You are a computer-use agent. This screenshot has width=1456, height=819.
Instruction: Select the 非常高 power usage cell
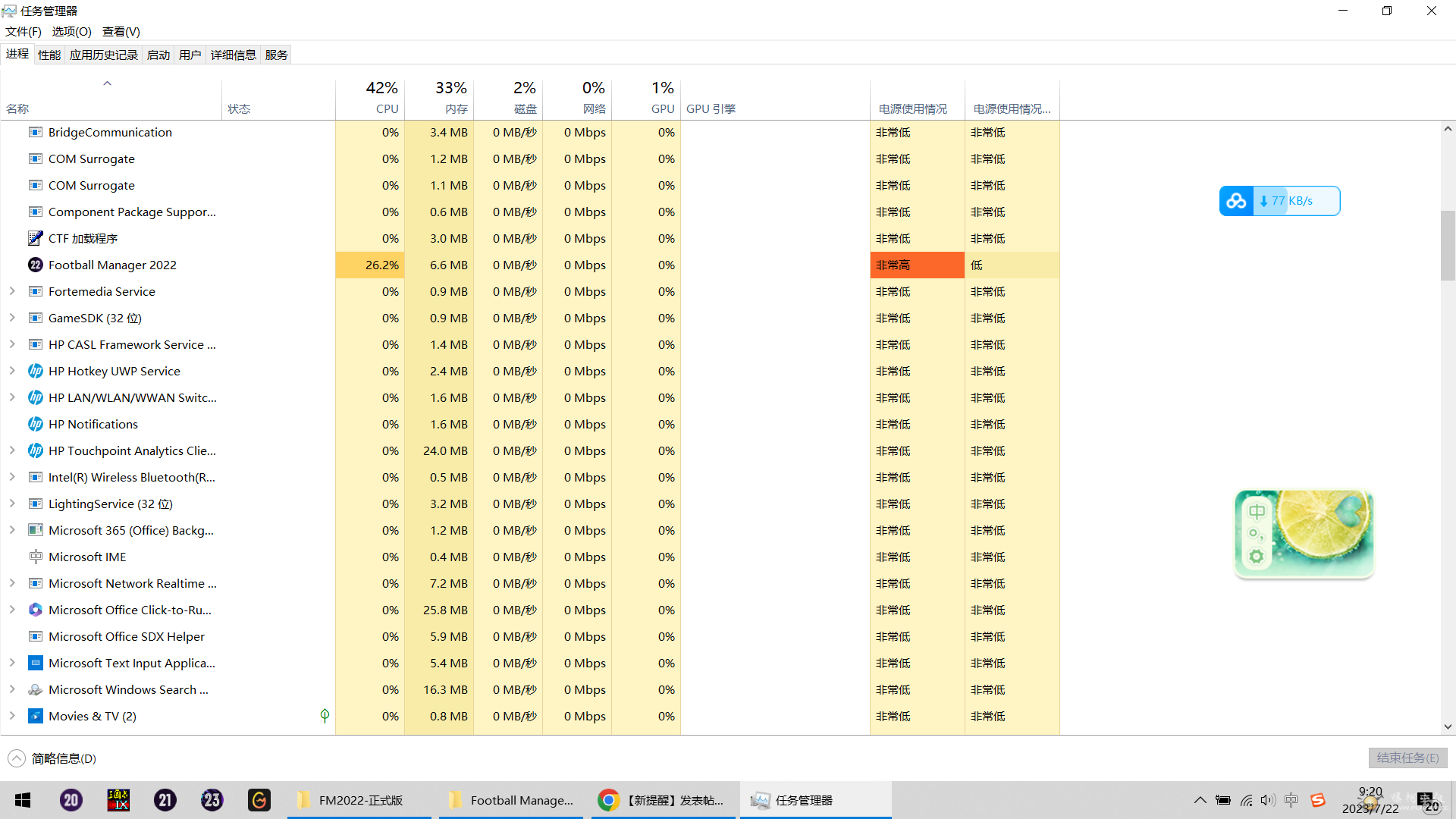(918, 265)
